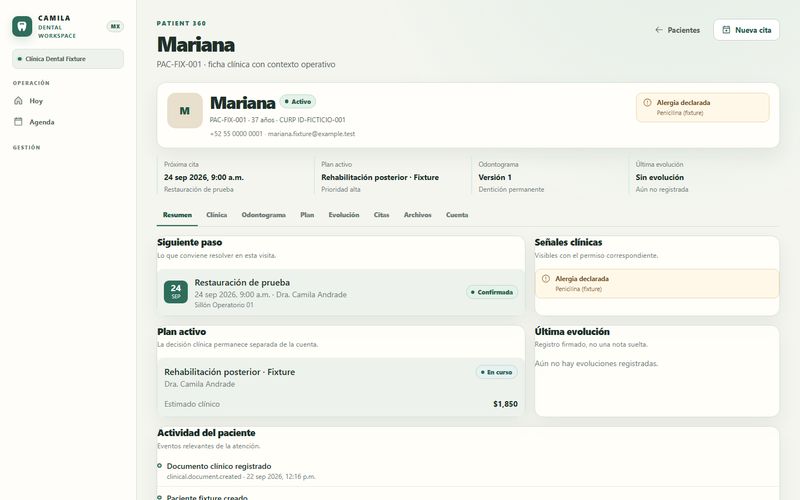Switch to the Evolución tab
This screenshot has width=800, height=500.
pos(344,215)
